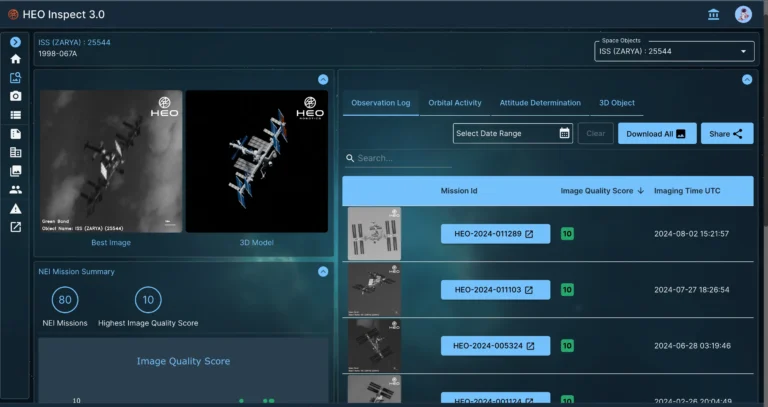Switch to Observation Log tab
Screen dimensions: 768x407
(381, 103)
